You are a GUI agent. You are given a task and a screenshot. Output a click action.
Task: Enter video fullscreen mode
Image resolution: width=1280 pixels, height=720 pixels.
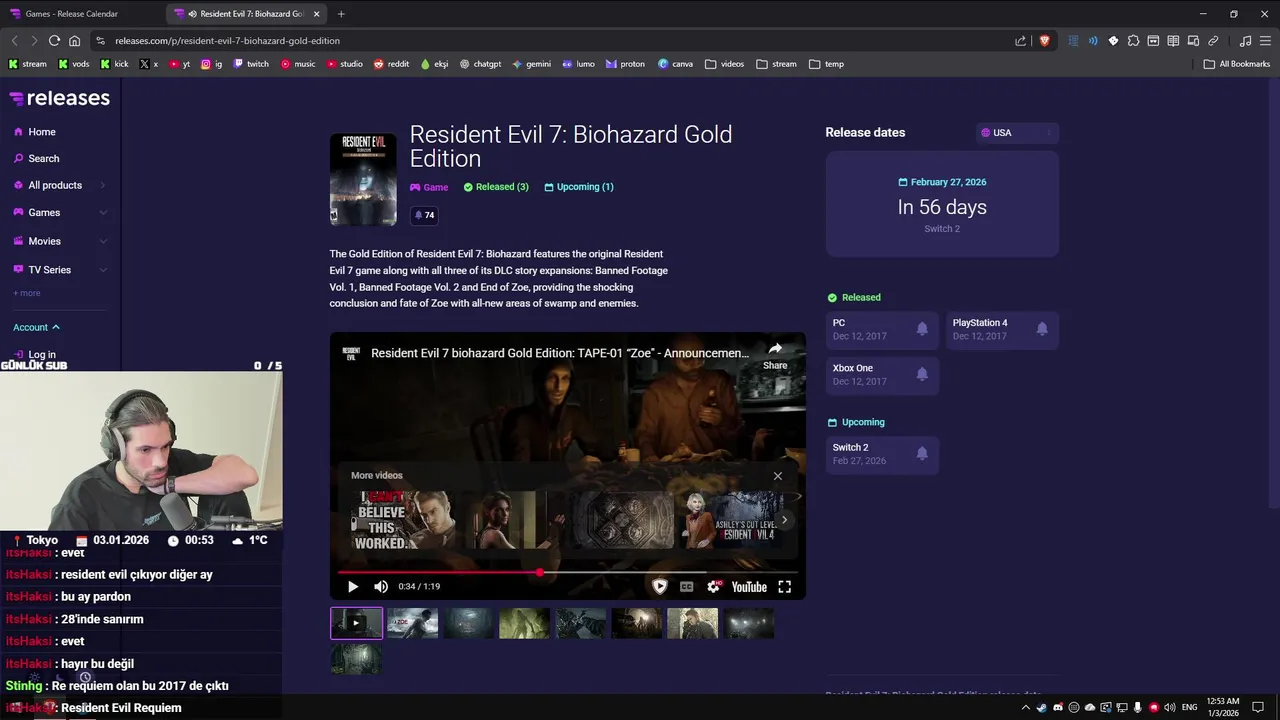click(785, 587)
